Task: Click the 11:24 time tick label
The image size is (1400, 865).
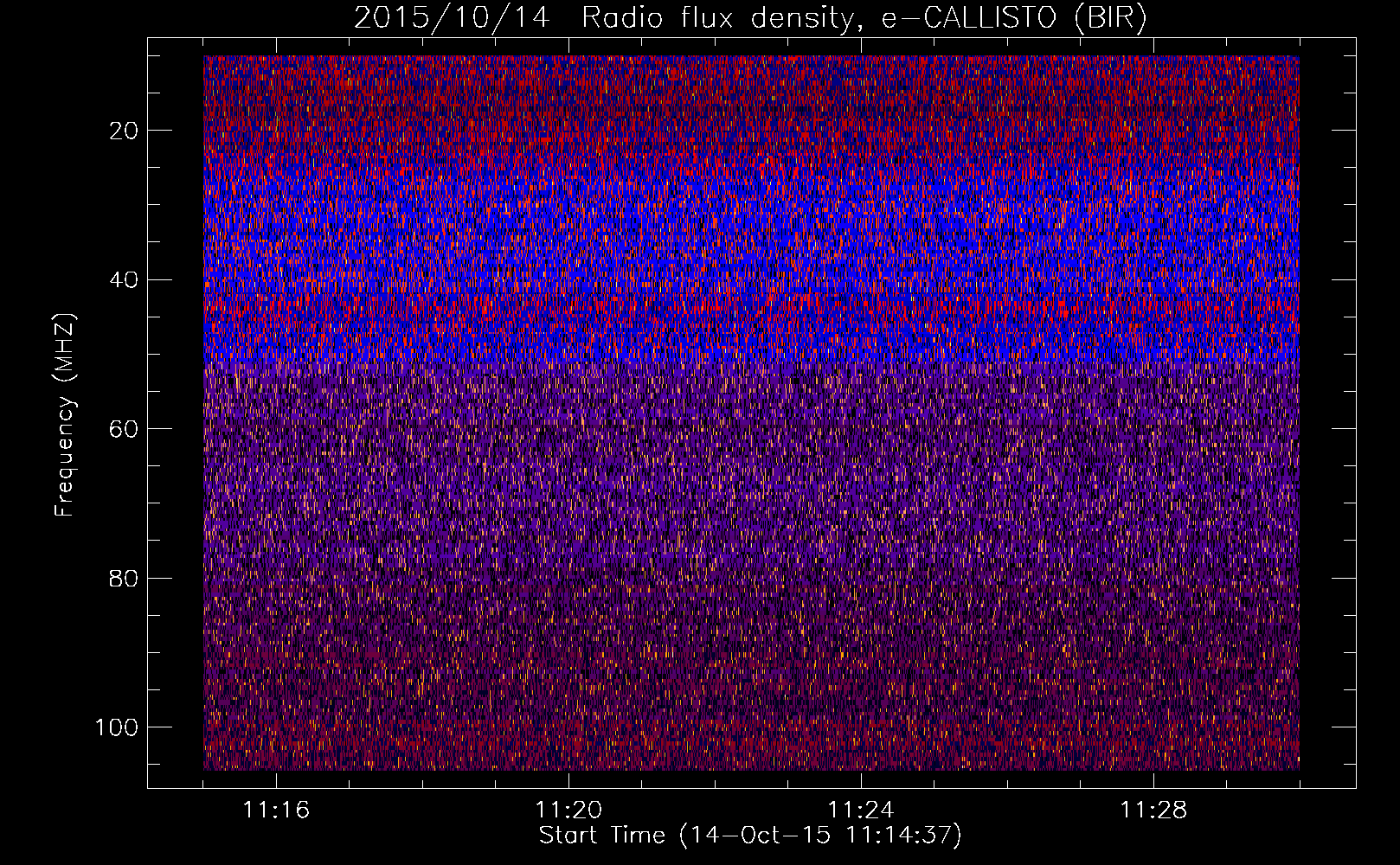Action: tap(861, 811)
